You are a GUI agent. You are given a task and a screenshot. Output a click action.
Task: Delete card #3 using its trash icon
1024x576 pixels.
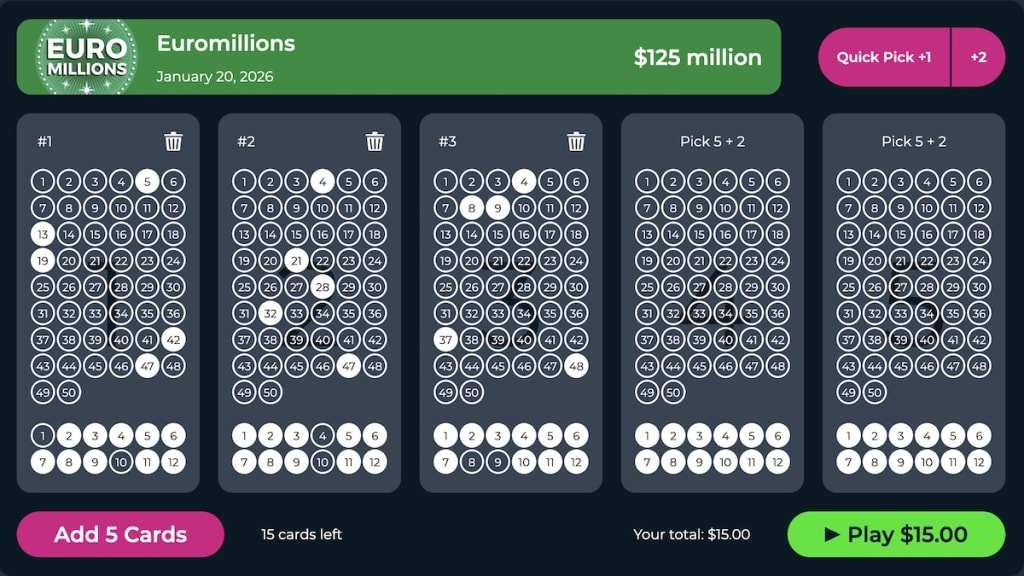click(x=575, y=142)
